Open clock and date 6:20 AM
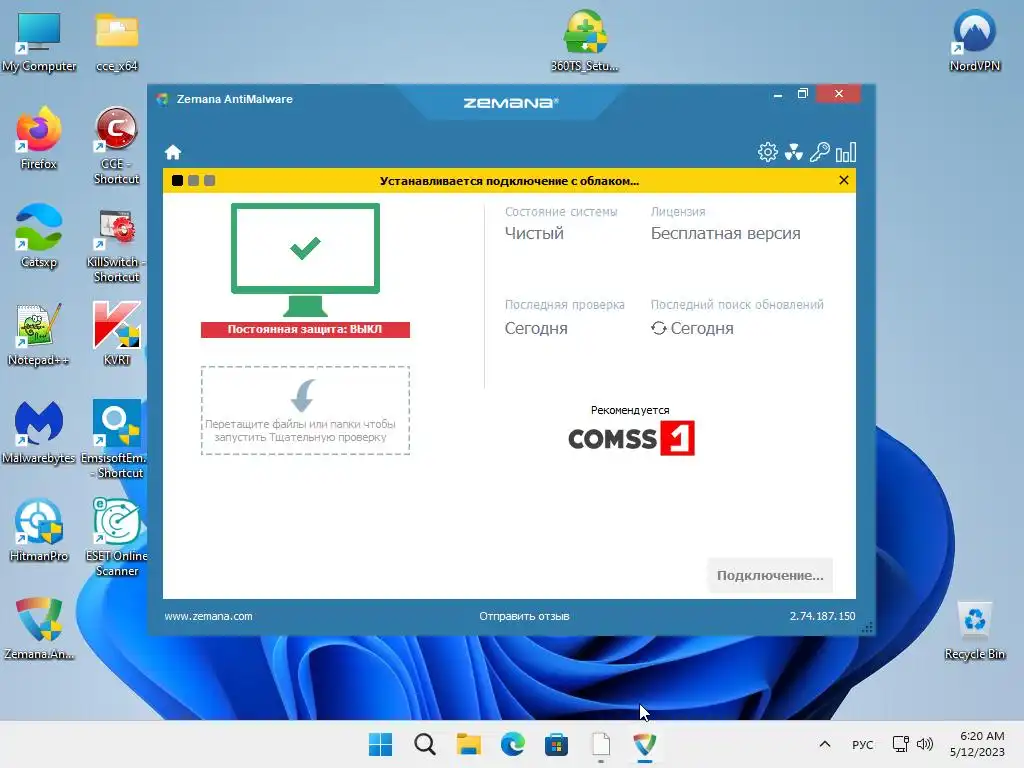Image resolution: width=1024 pixels, height=768 pixels. pyautogui.click(x=977, y=744)
